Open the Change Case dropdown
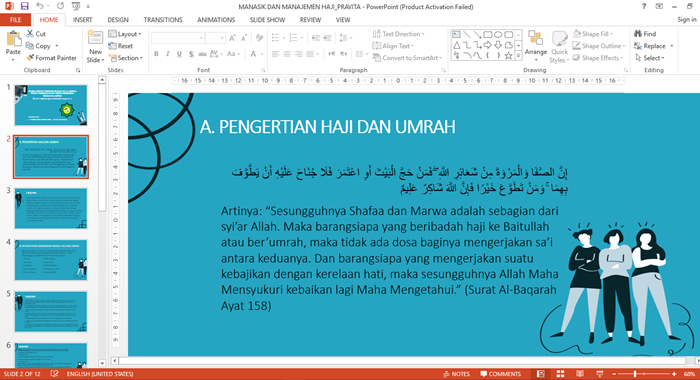Viewport: 700px width, 380px height. click(x=233, y=54)
